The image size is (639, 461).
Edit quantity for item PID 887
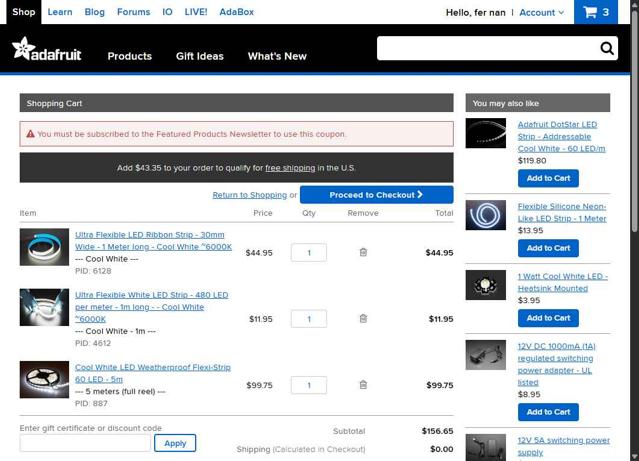click(x=309, y=385)
